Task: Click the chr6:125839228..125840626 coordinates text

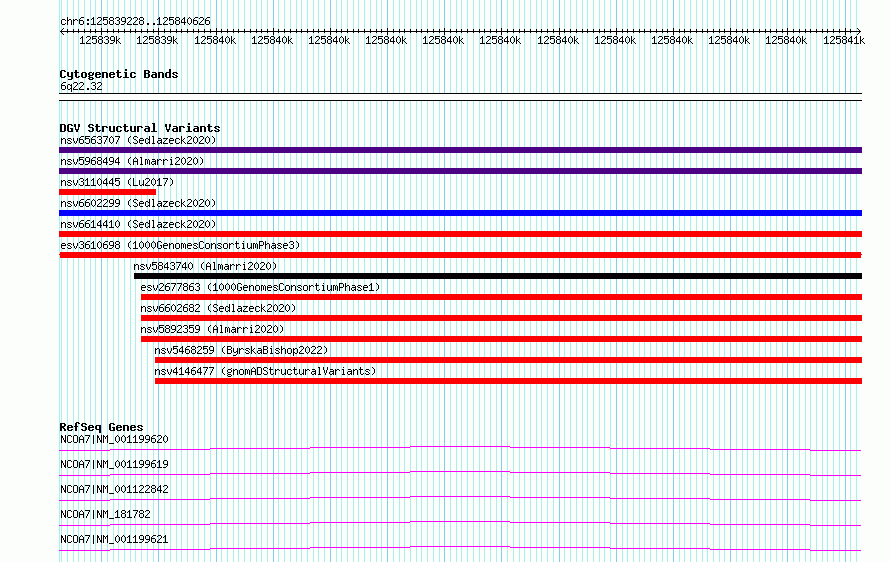Action: 135,22
